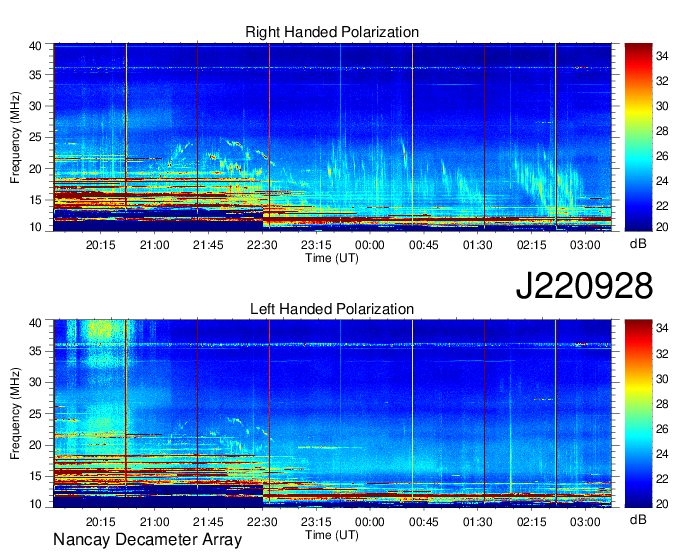Click the 15 MHz tick on Left Handed axis
This screenshot has height=552, width=680.
point(35,476)
